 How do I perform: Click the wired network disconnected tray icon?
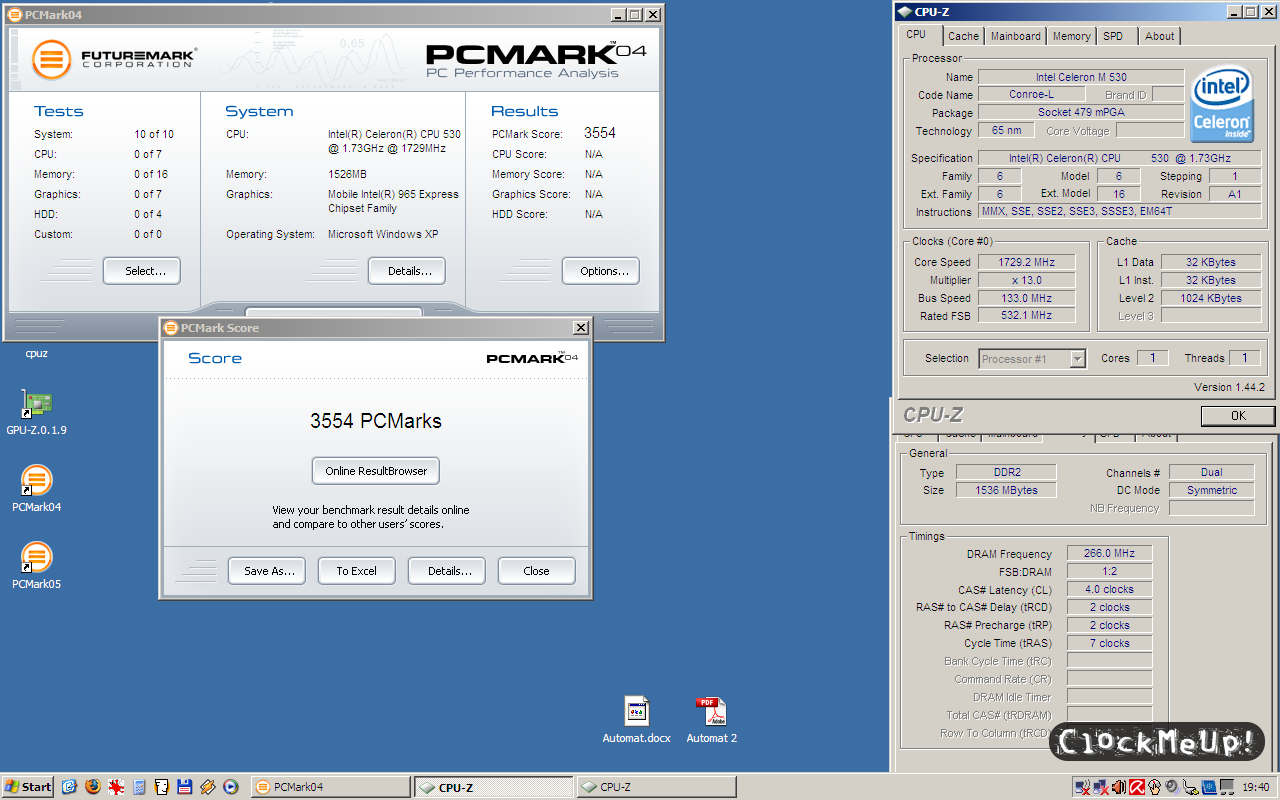pyautogui.click(x=1101, y=787)
